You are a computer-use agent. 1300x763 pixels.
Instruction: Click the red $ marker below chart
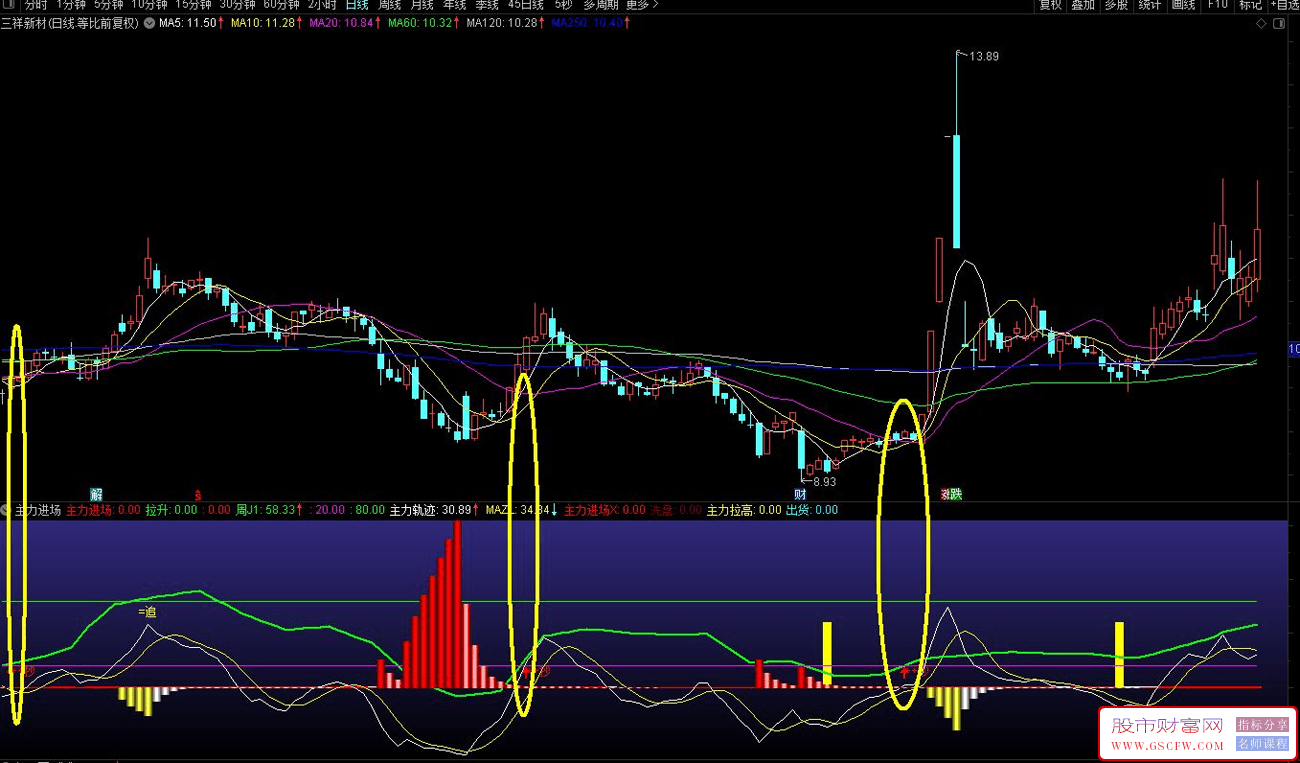(x=198, y=494)
